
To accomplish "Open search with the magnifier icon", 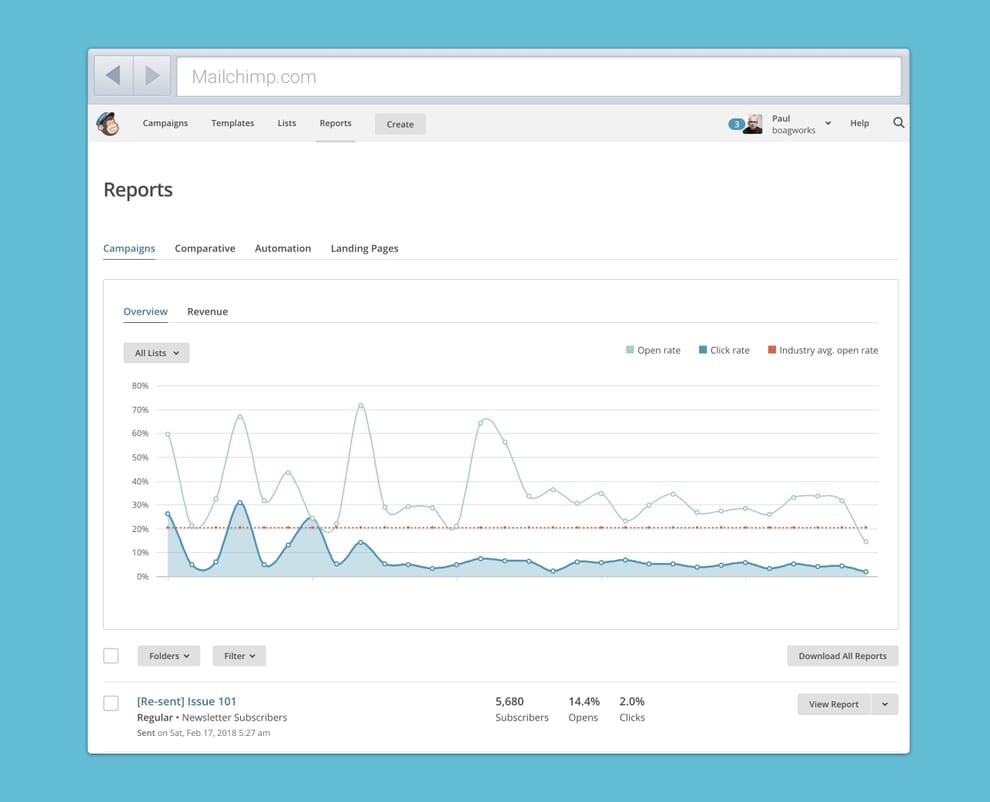I will point(898,123).
